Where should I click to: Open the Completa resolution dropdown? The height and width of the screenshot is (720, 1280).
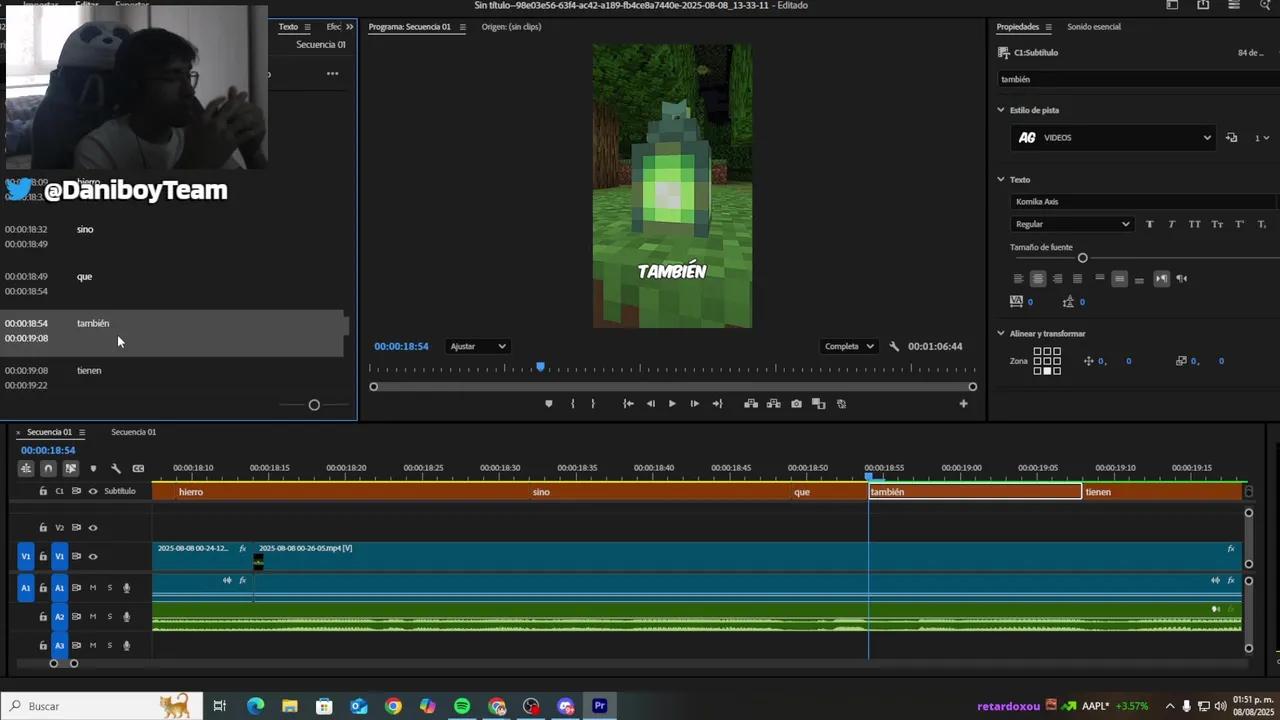point(848,346)
